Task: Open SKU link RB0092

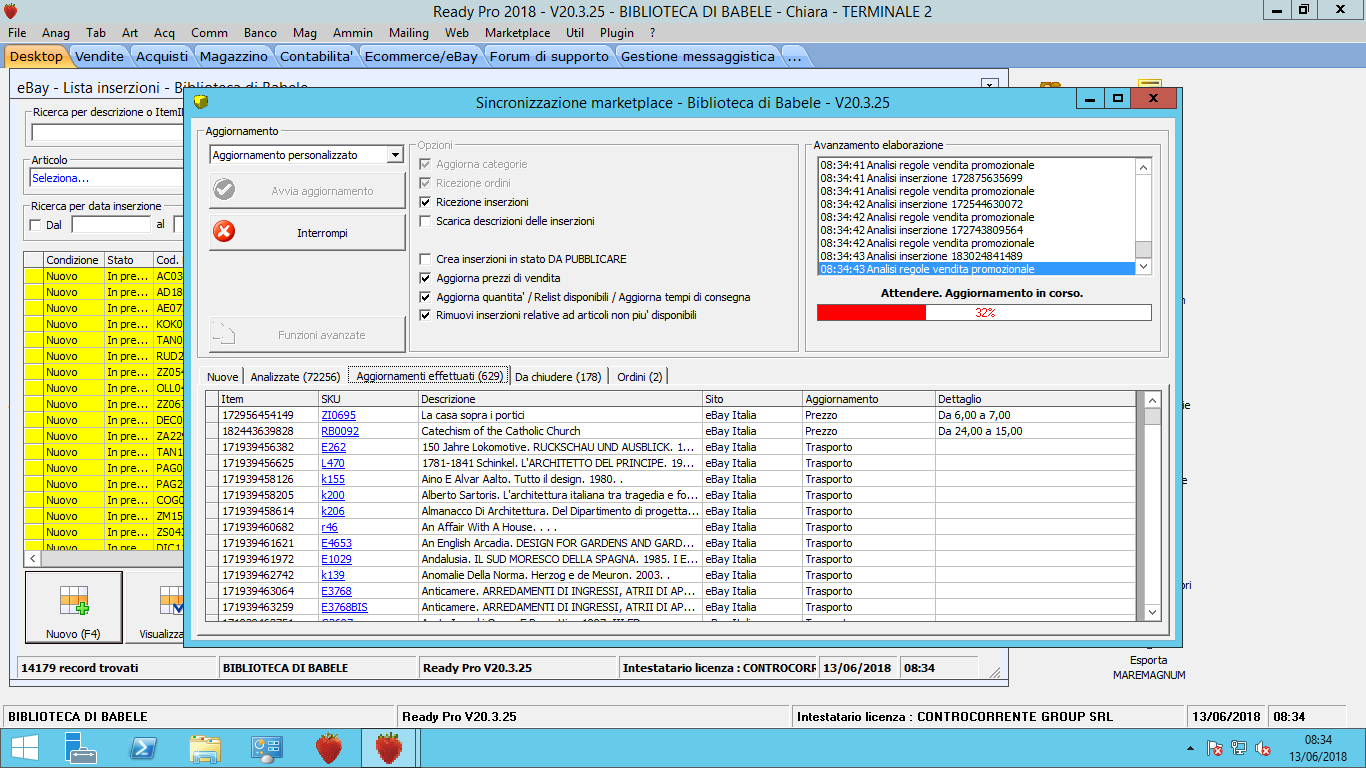Action: click(340, 431)
